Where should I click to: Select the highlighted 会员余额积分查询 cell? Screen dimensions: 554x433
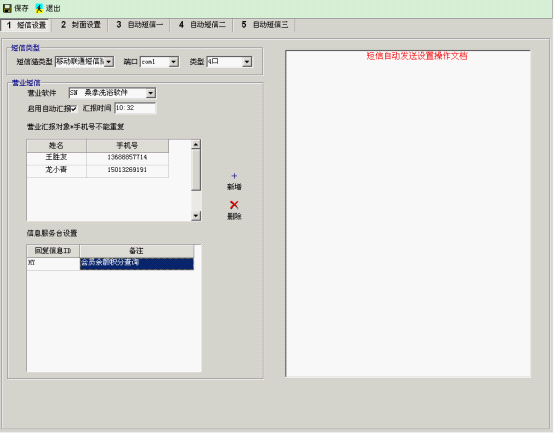[137, 263]
